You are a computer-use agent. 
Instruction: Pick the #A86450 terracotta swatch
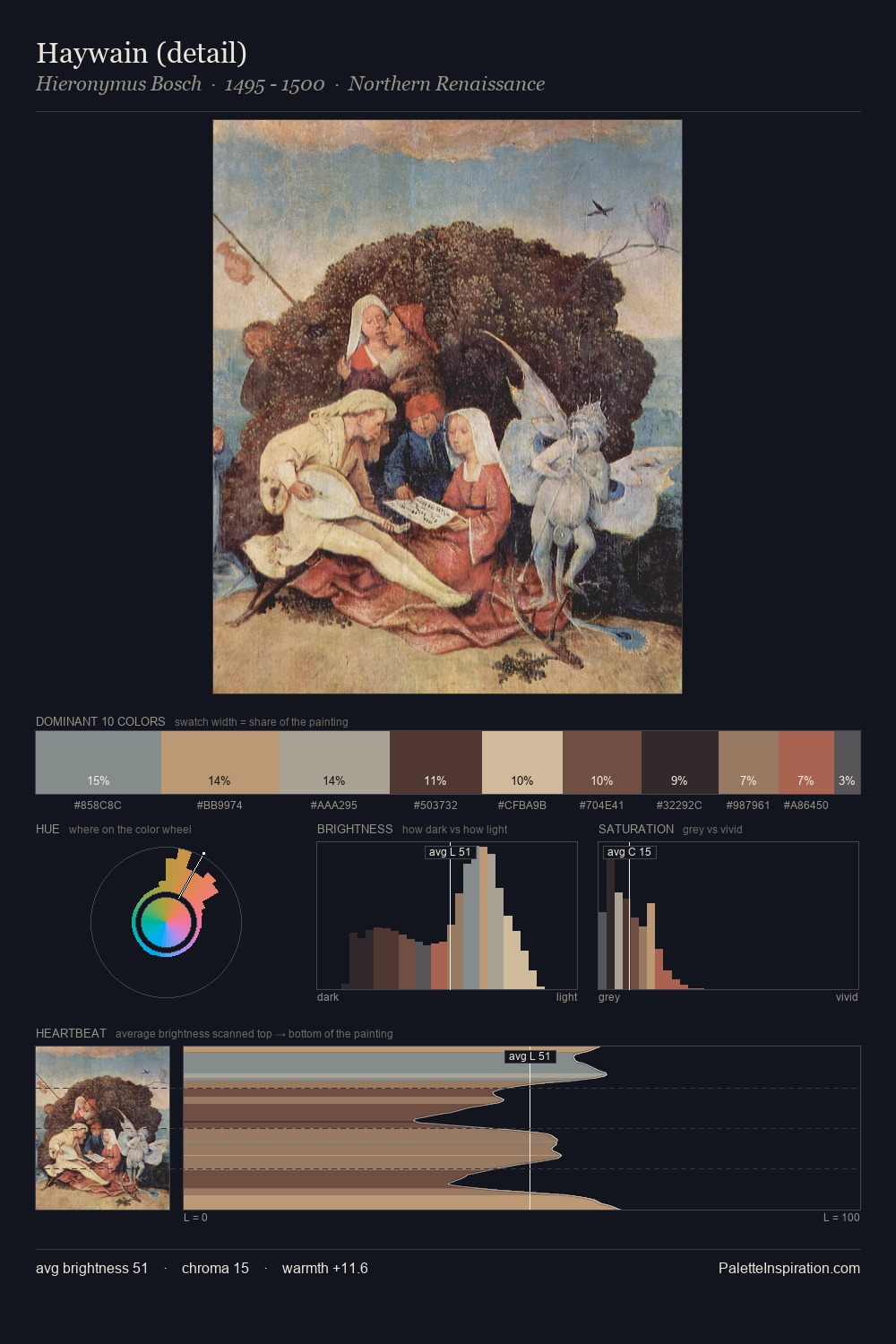click(806, 762)
